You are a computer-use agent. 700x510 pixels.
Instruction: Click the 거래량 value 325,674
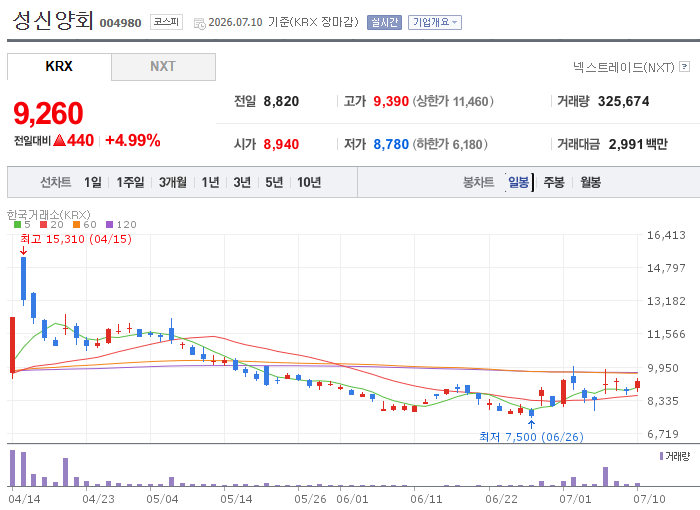tap(624, 101)
